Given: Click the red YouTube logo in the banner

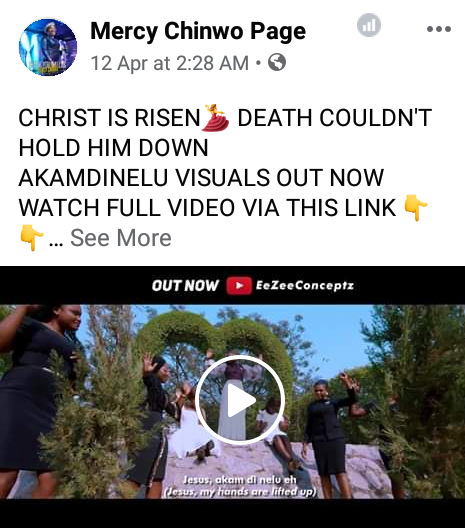Looking at the screenshot, I should (x=239, y=286).
